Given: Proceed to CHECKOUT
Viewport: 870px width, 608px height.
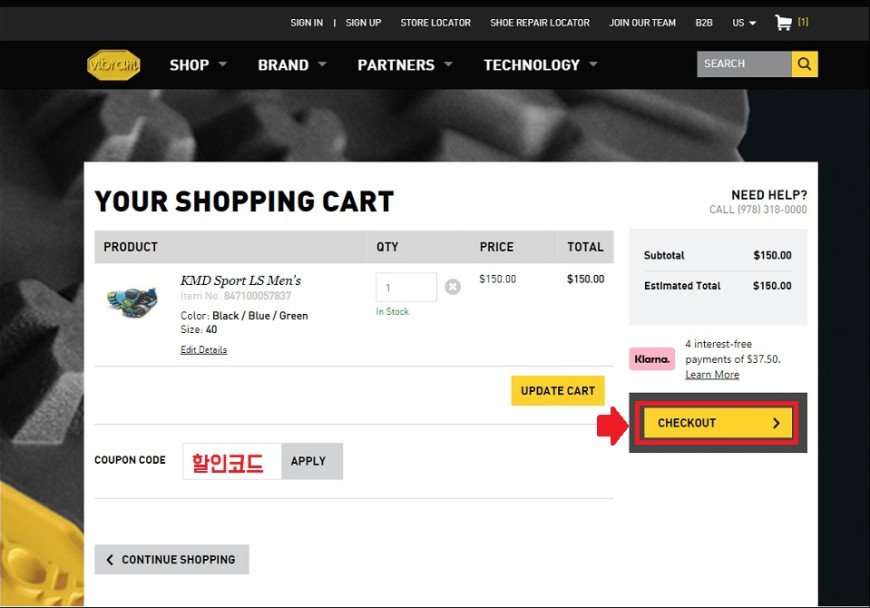Looking at the screenshot, I should [x=718, y=423].
